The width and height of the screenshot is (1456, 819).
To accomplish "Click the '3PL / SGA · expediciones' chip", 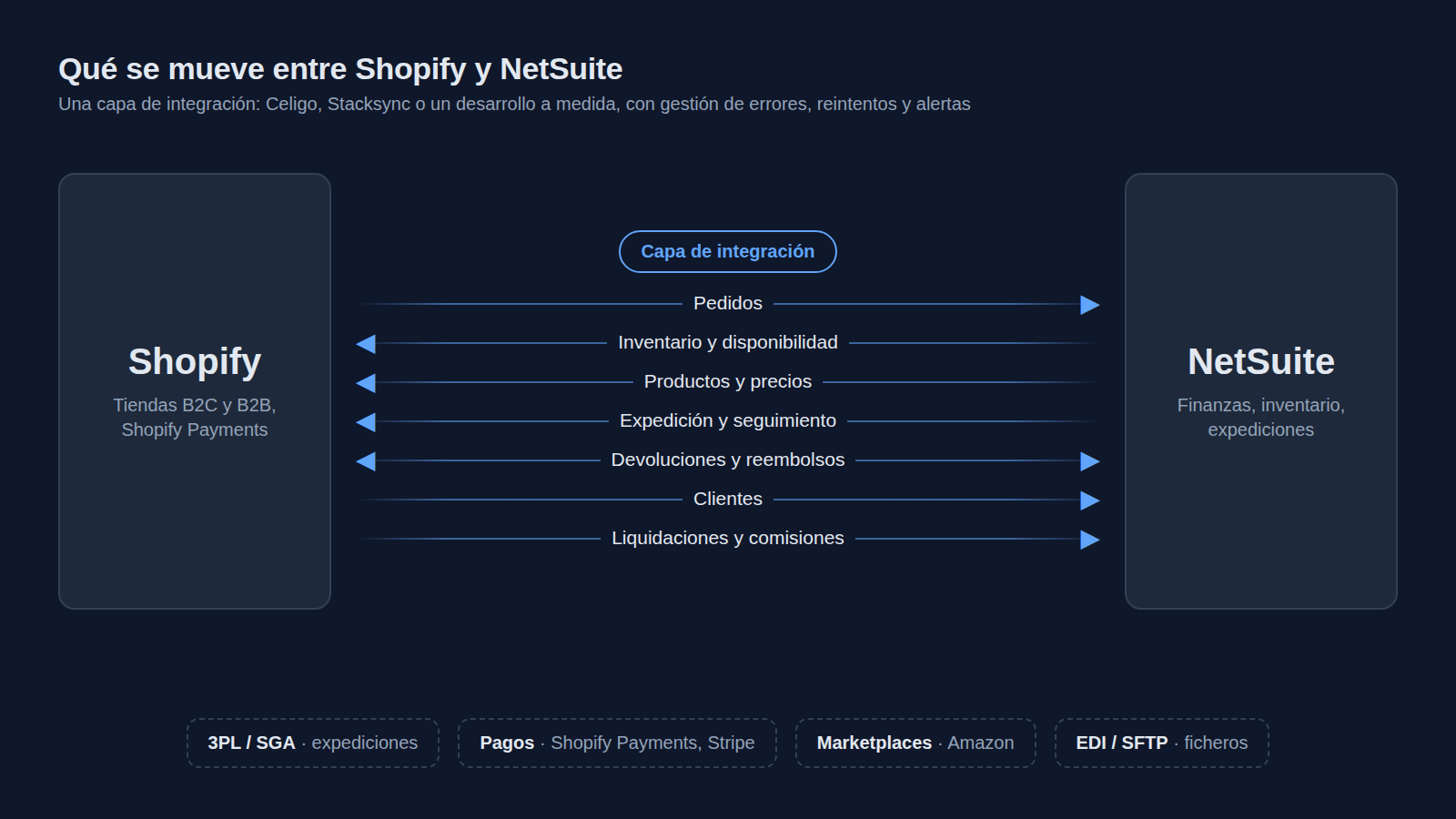I will [313, 743].
